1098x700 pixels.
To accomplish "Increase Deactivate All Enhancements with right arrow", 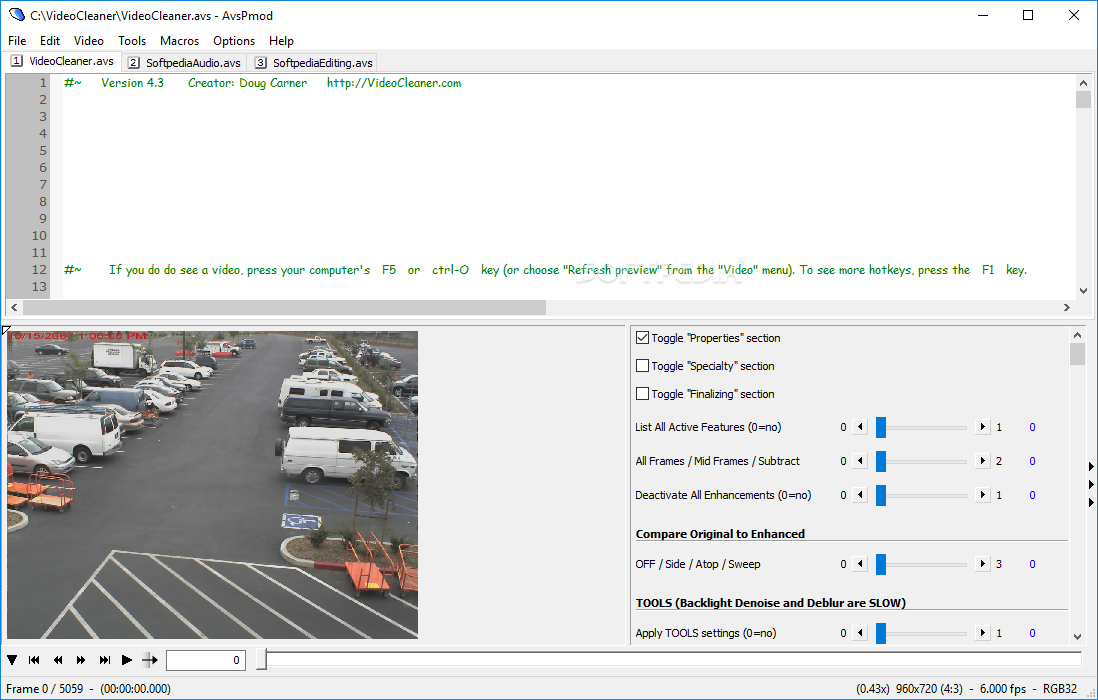I will click(x=982, y=495).
